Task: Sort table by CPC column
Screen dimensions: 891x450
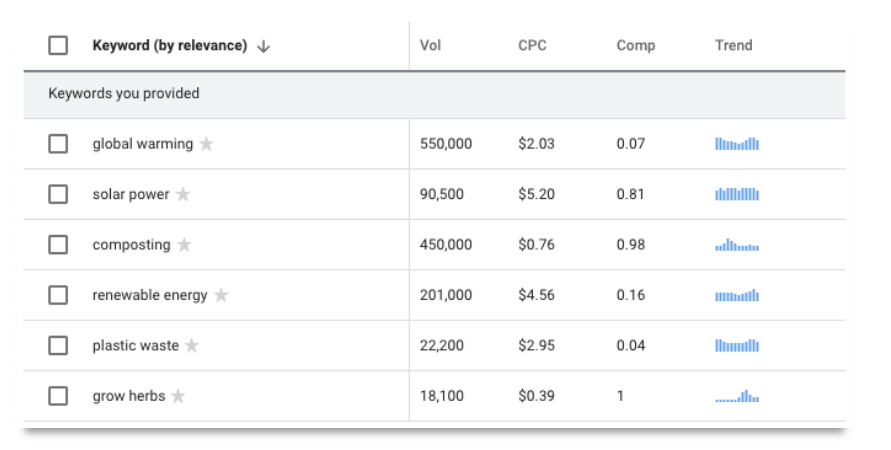Action: point(532,45)
